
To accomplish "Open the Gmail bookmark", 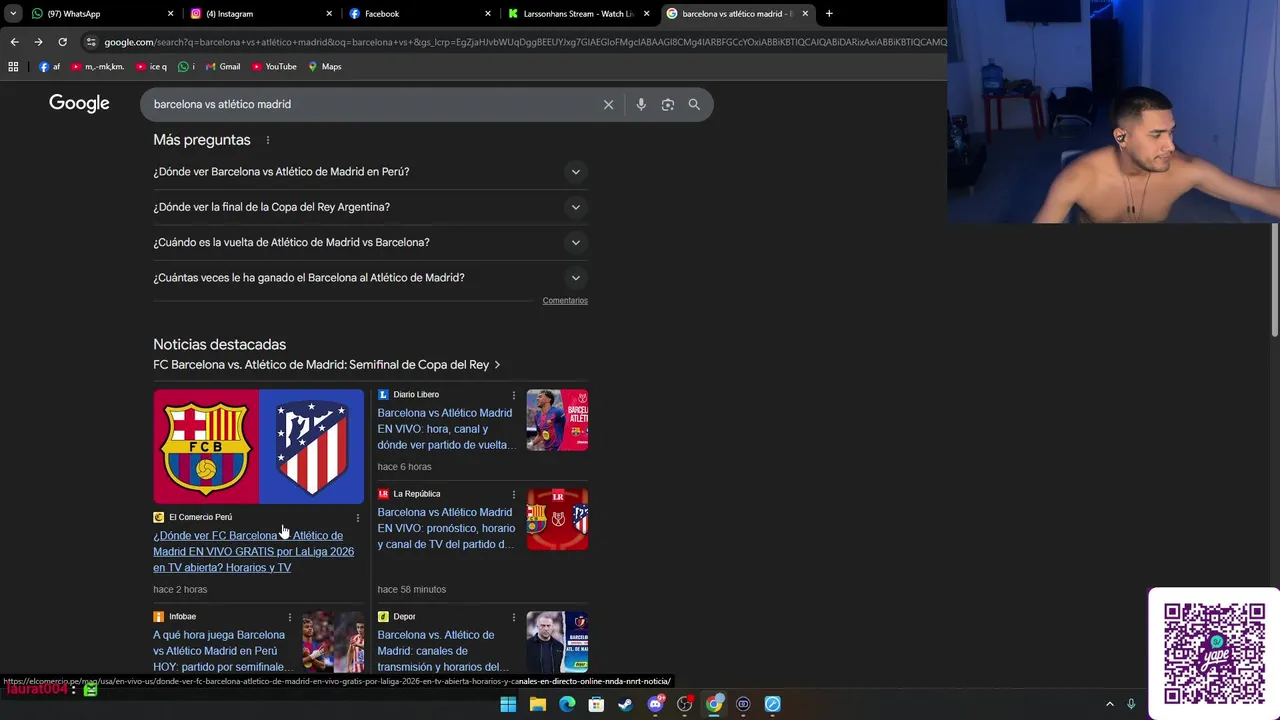I will point(223,67).
